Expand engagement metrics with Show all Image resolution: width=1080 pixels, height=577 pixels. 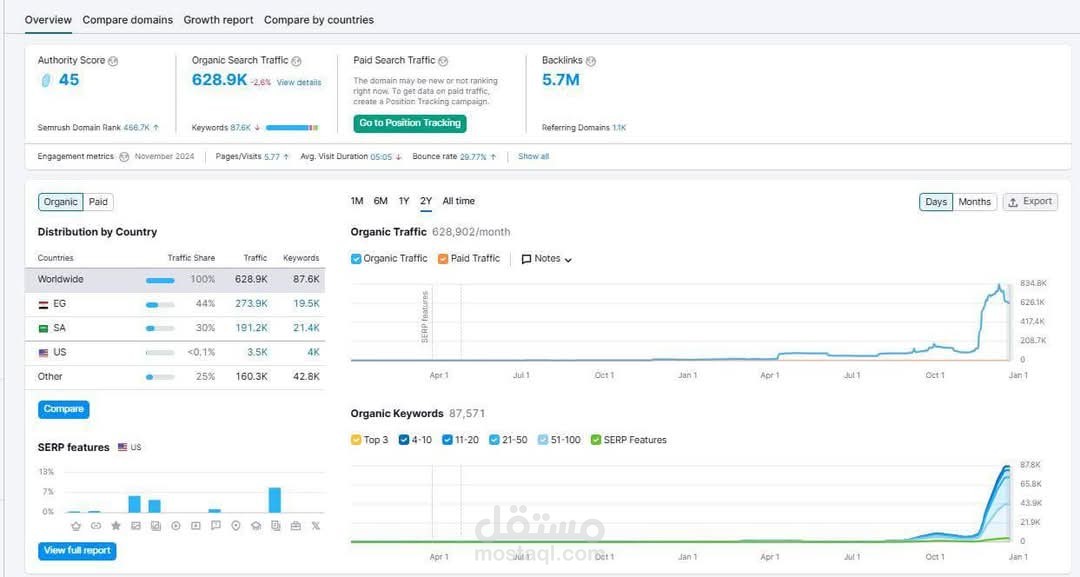pos(533,157)
